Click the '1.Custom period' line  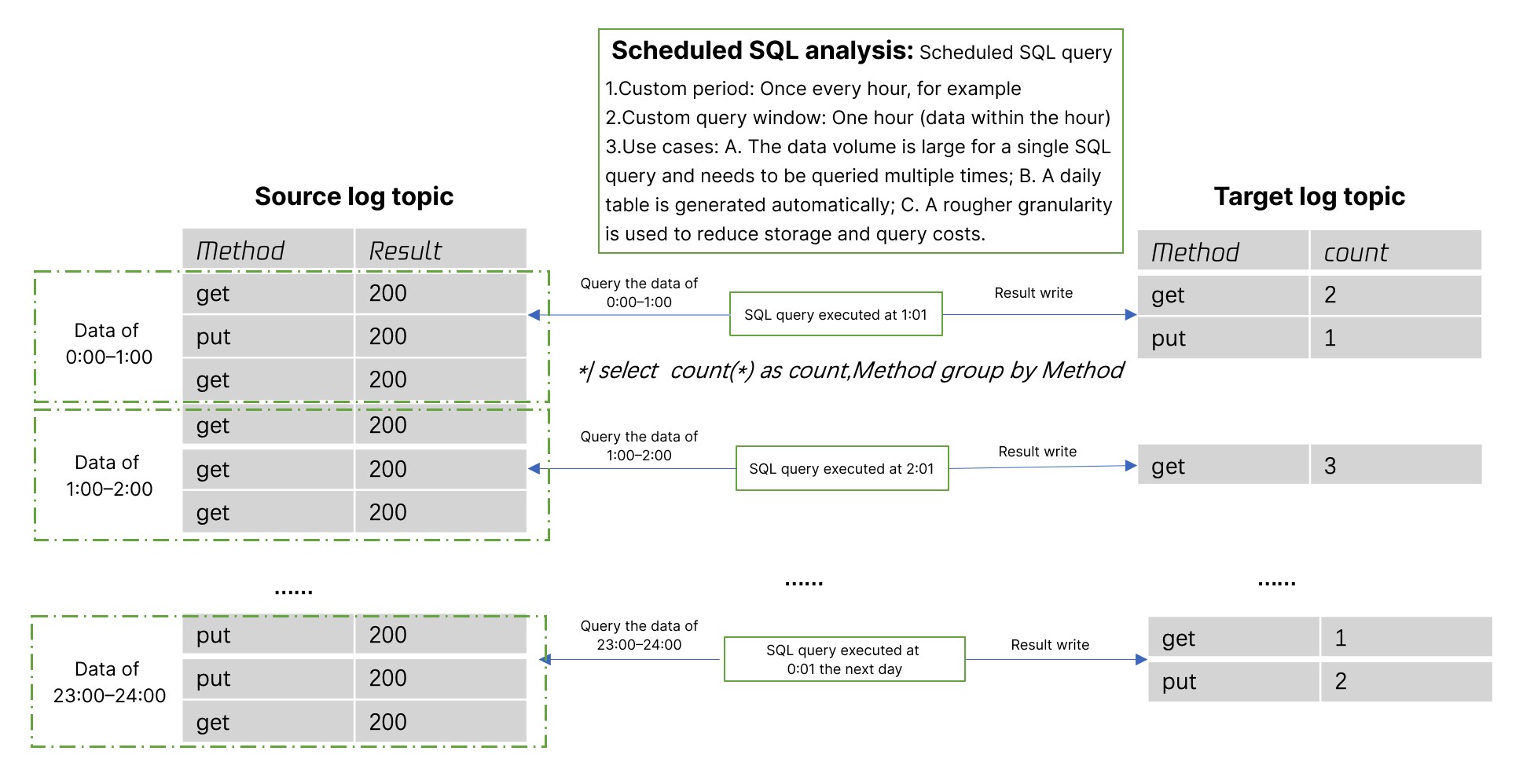pyautogui.click(x=813, y=88)
